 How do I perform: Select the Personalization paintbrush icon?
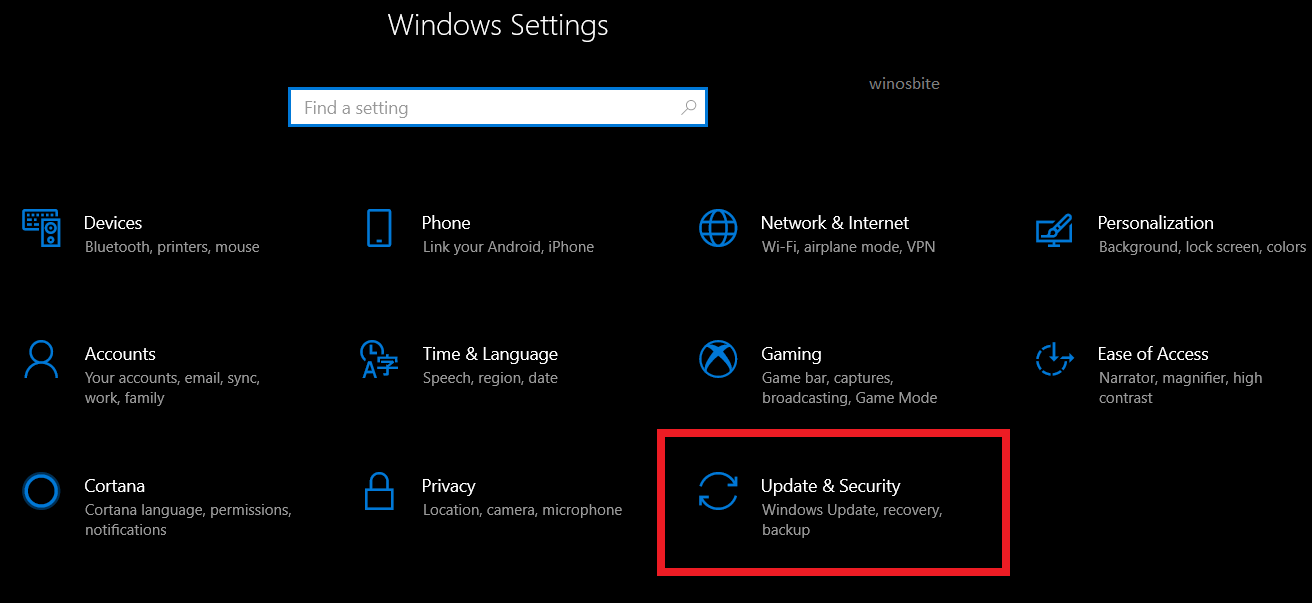(1054, 229)
